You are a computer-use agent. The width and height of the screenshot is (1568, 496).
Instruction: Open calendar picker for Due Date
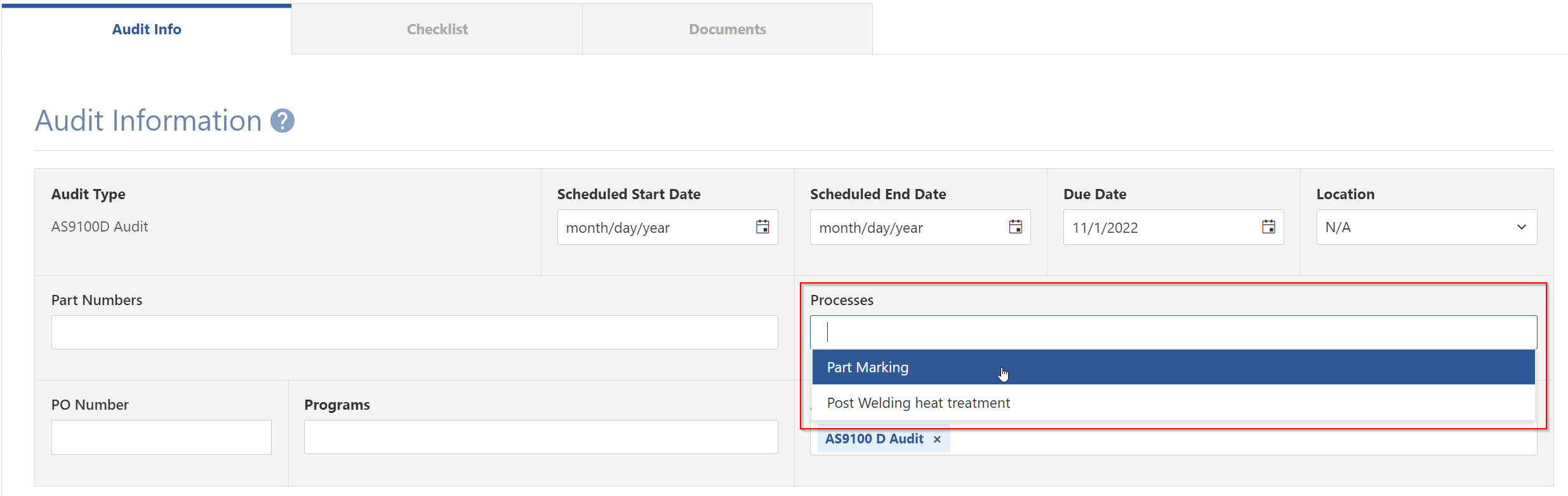point(1268,227)
